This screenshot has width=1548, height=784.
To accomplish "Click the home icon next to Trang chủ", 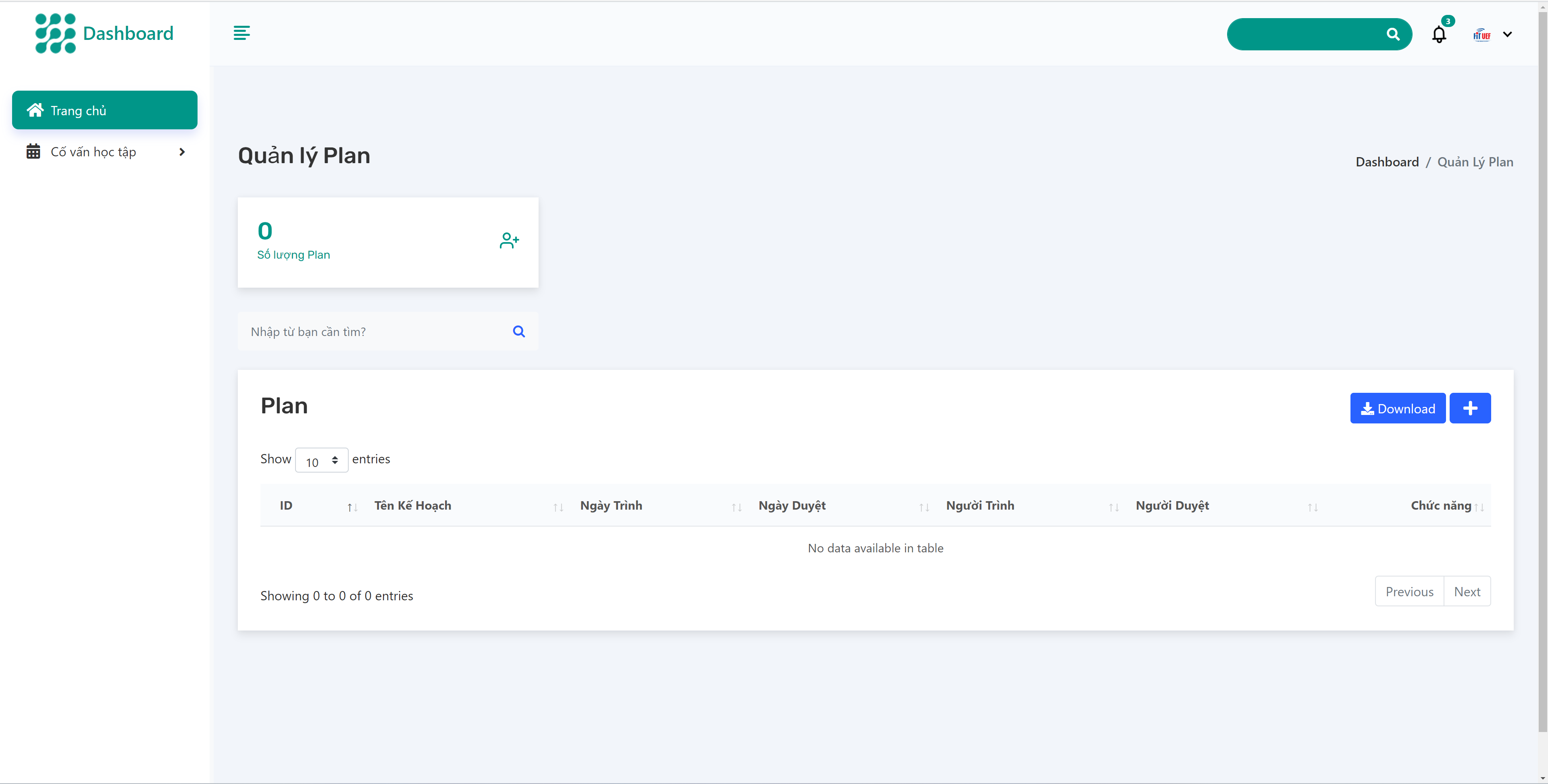I will pos(35,109).
